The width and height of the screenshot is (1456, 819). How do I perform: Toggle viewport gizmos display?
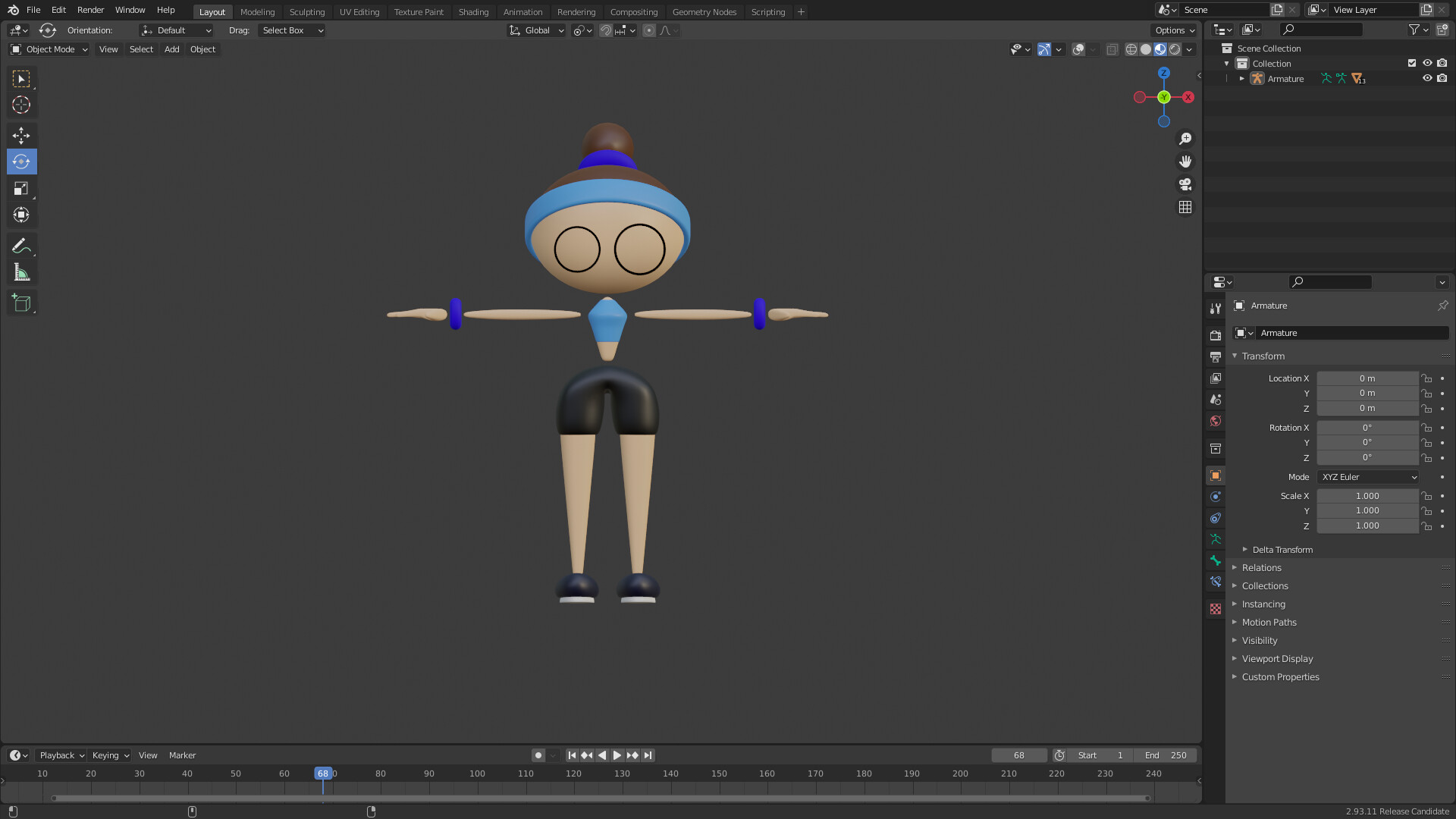tap(1044, 49)
